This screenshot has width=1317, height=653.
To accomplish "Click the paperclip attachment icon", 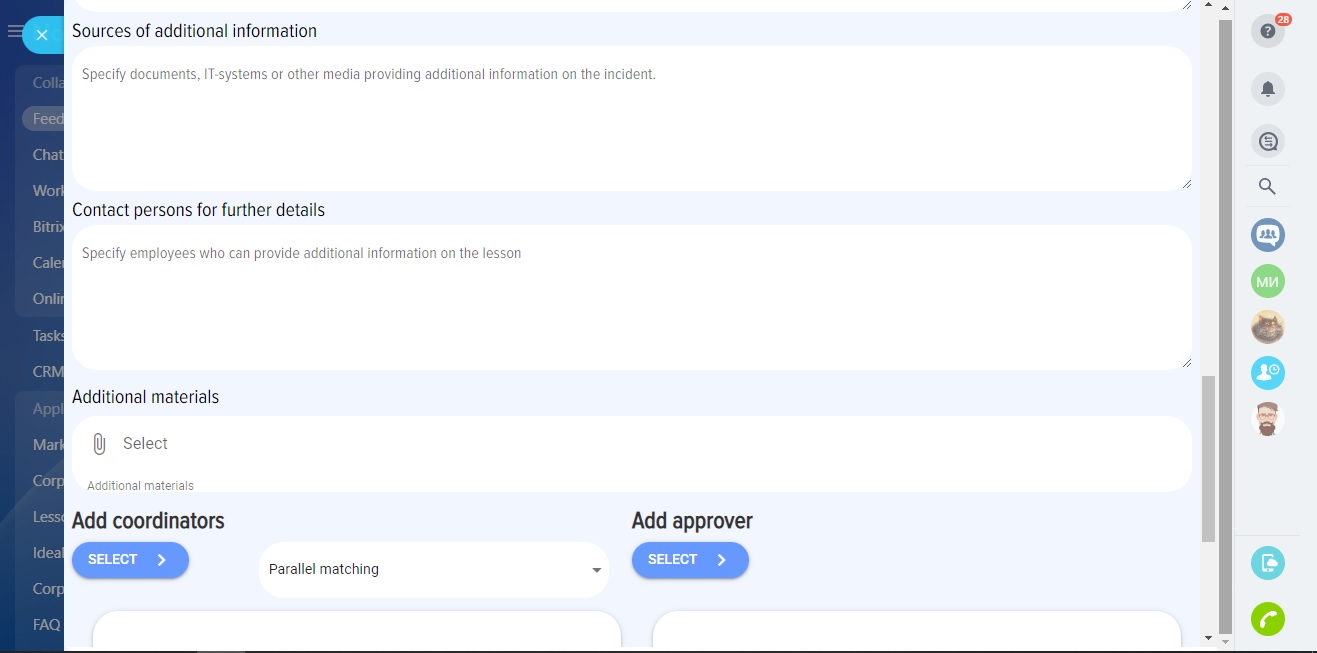I will coord(99,444).
